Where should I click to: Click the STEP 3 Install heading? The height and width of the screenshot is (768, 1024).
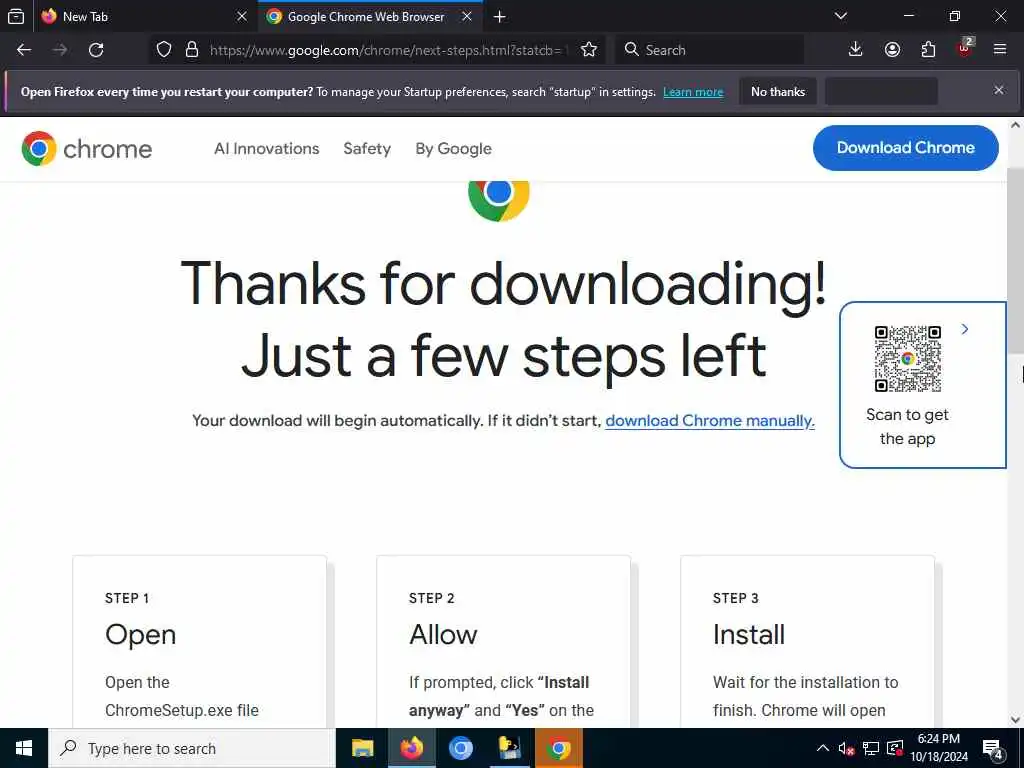coord(748,634)
